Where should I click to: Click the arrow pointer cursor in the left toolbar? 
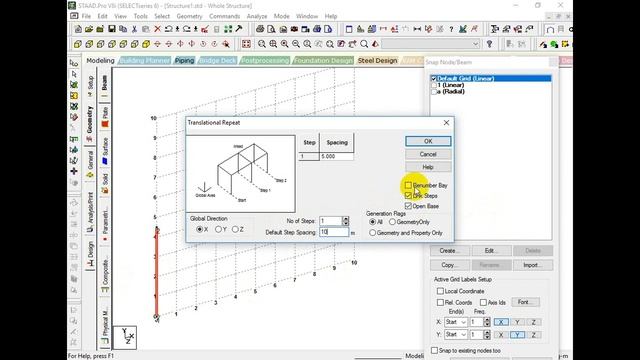(x=74, y=74)
